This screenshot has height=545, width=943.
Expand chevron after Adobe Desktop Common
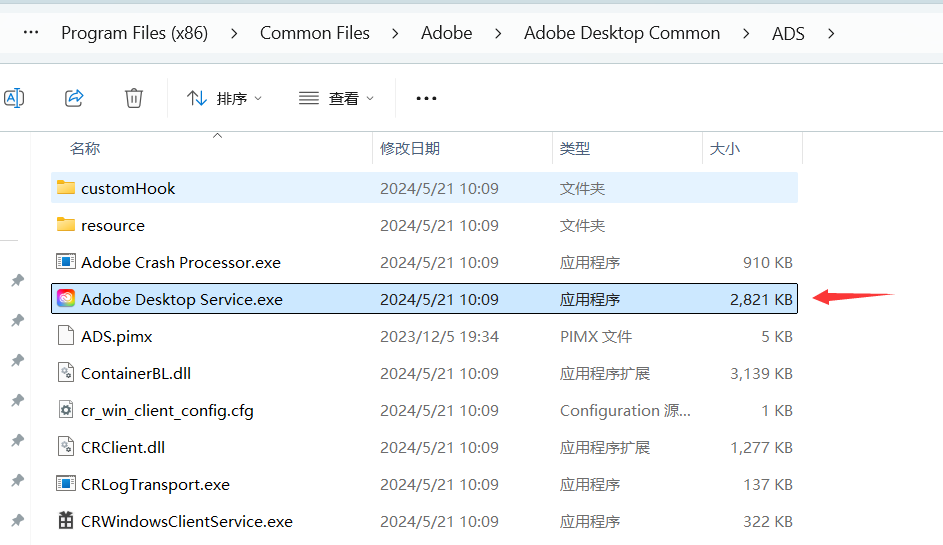coord(746,34)
